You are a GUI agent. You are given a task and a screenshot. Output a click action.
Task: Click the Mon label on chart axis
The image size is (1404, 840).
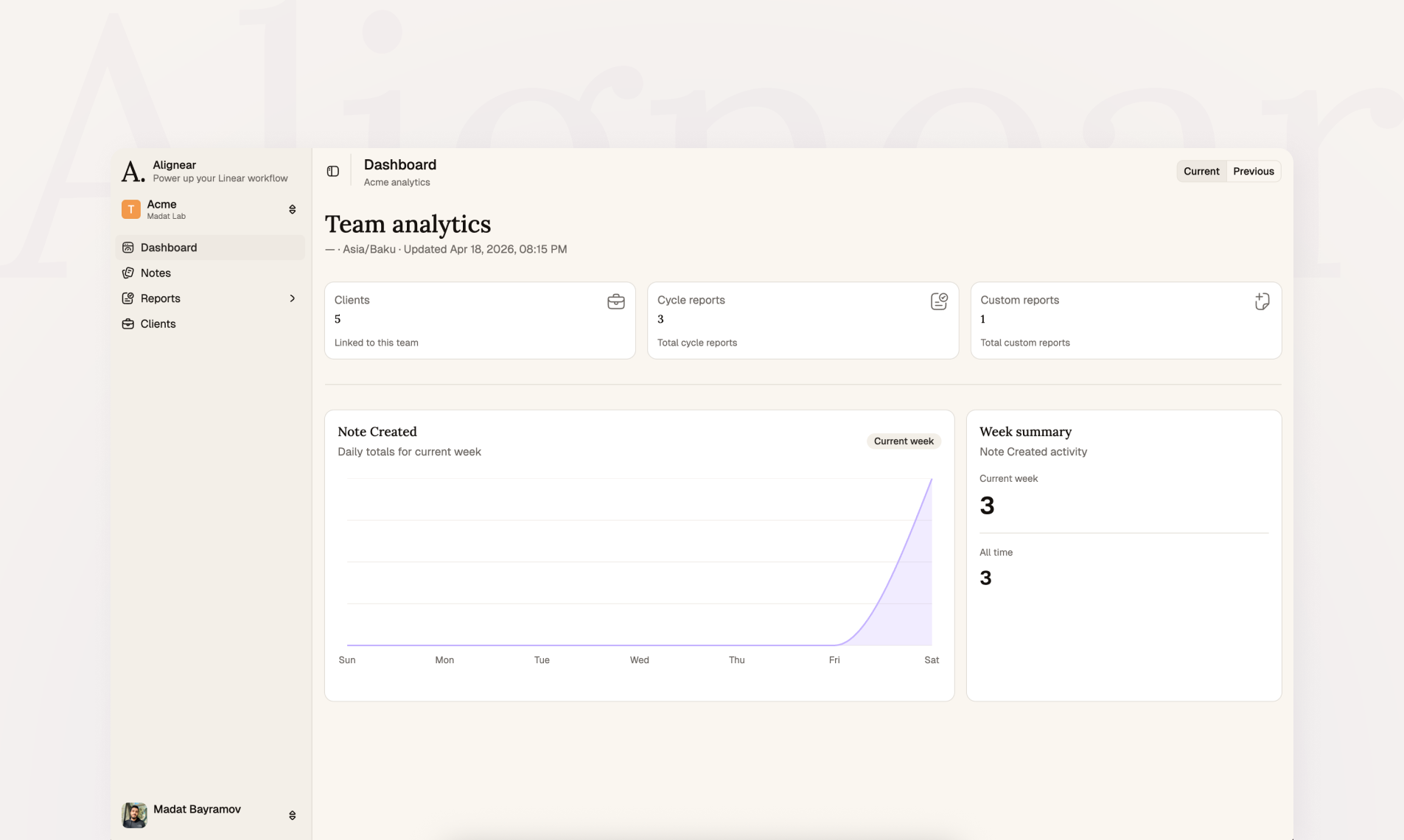[444, 660]
